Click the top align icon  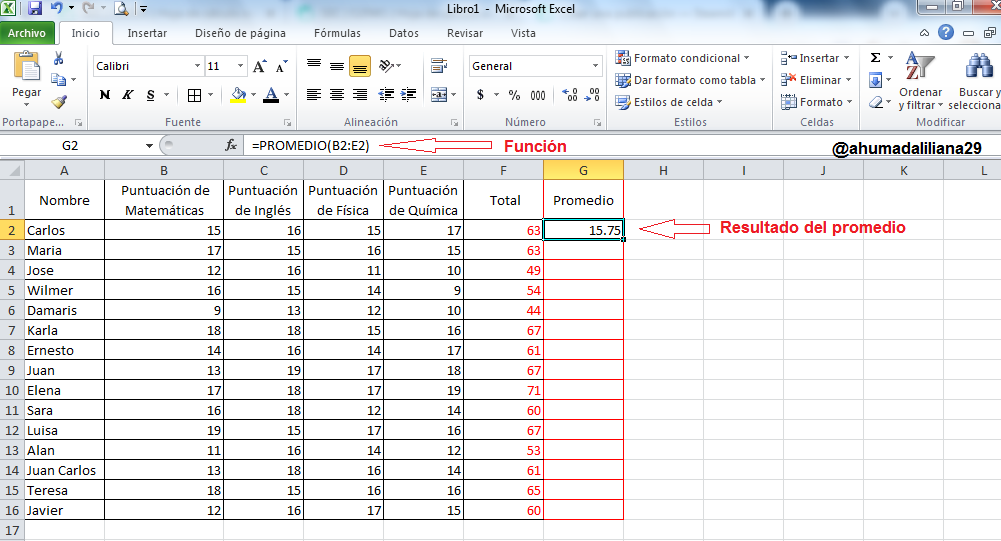tap(314, 66)
